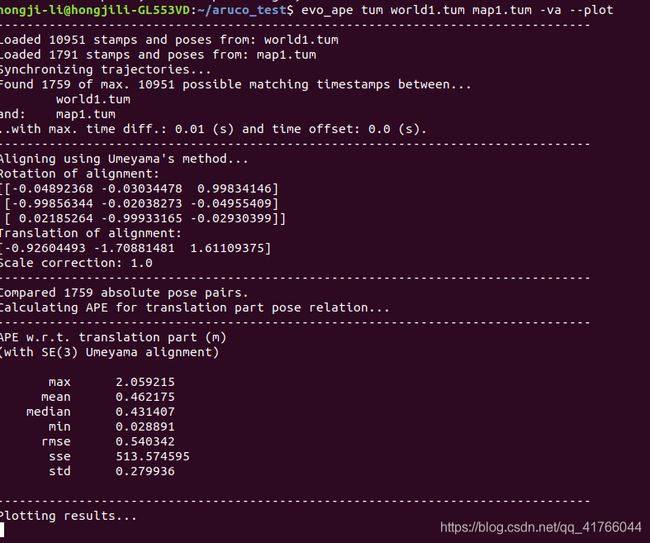
Task: Click the translation vector values line
Action: [x=136, y=248]
